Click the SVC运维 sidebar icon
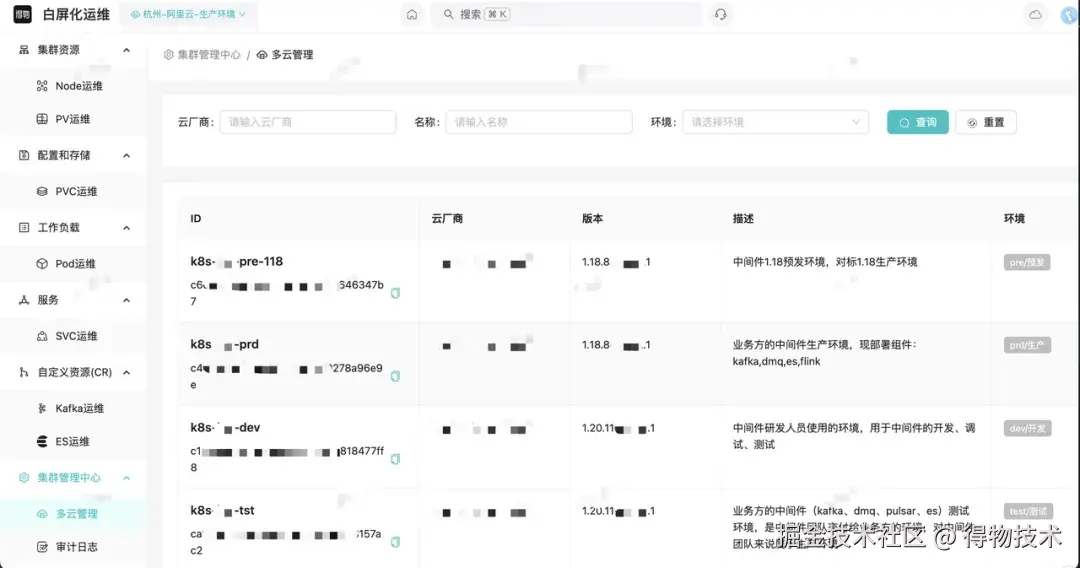 pos(42,336)
